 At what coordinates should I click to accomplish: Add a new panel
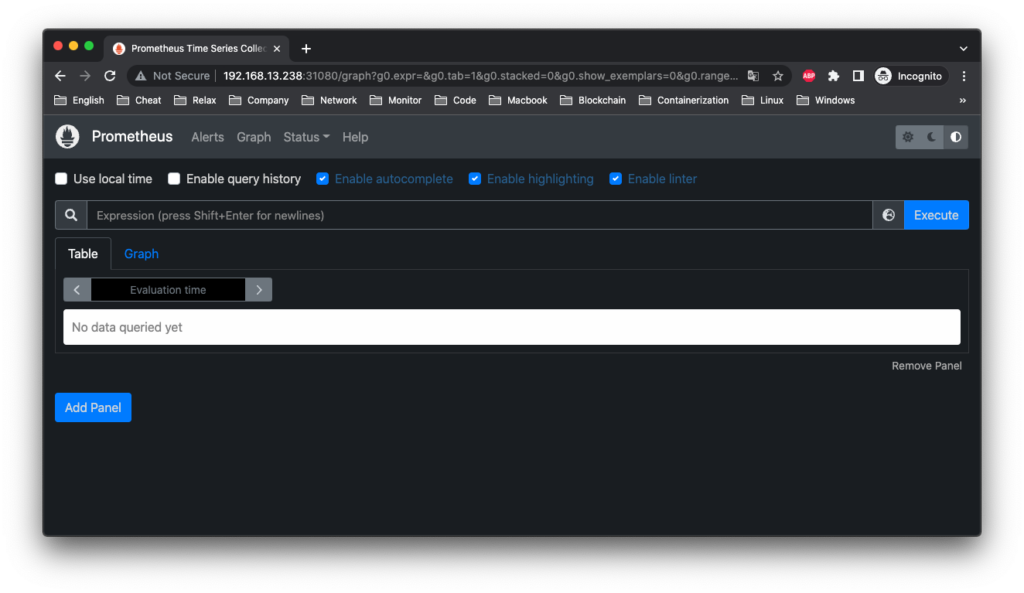[93, 408]
